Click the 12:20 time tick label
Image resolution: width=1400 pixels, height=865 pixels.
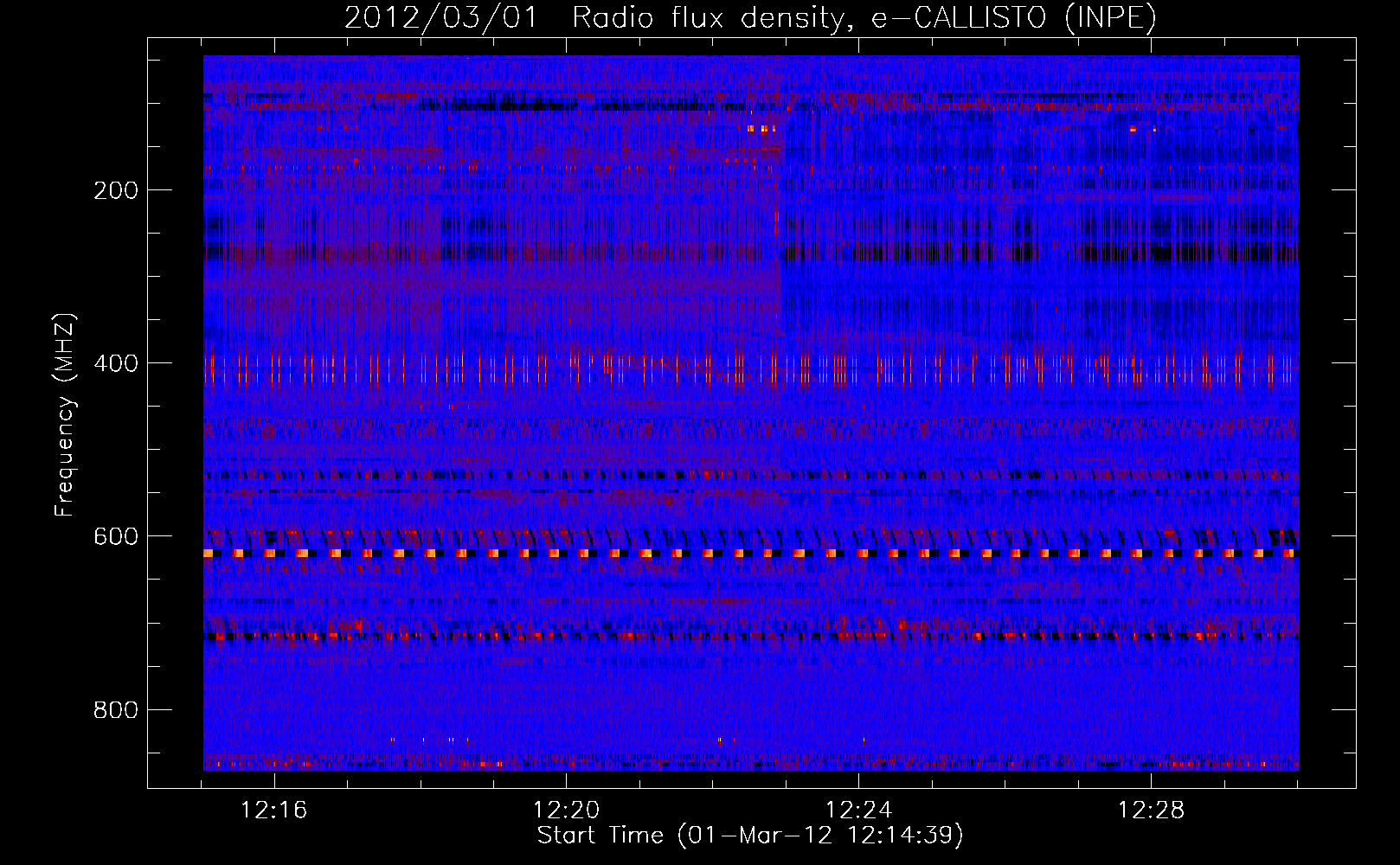567,811
